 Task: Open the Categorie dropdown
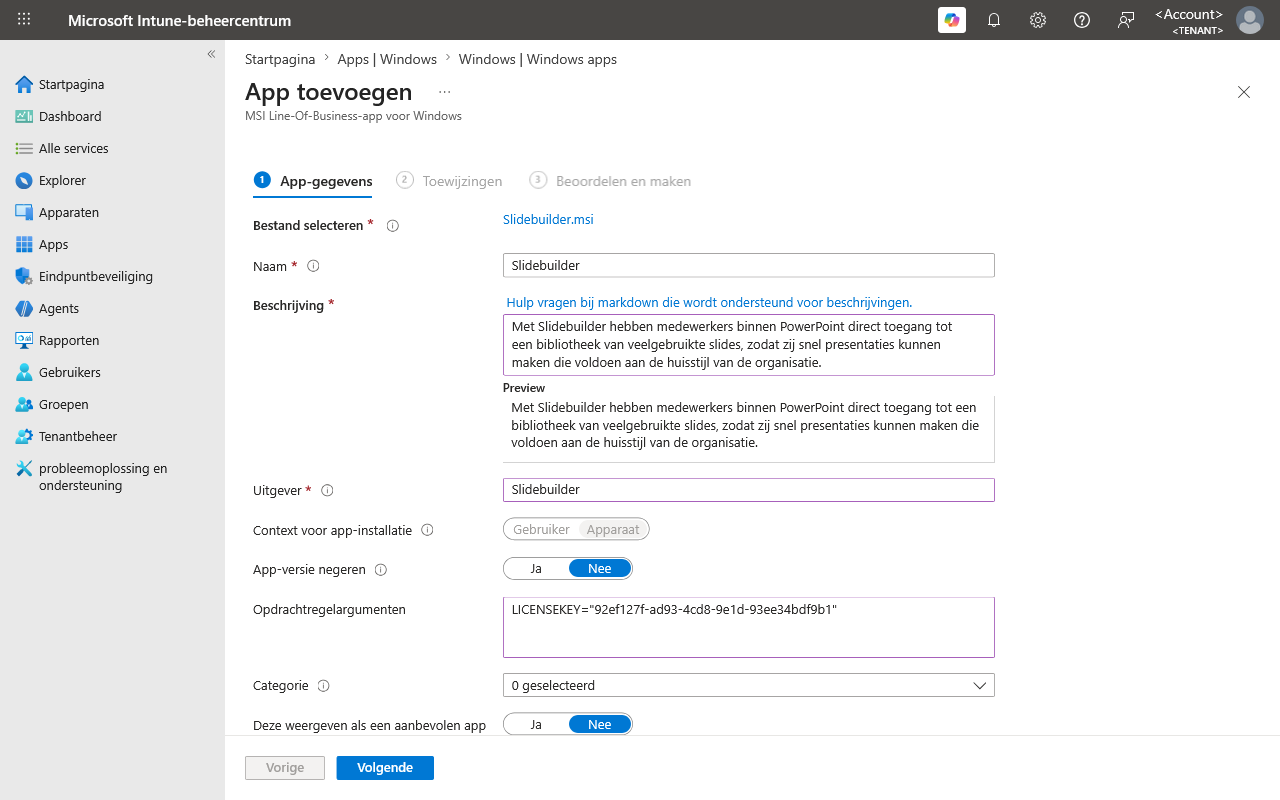749,685
